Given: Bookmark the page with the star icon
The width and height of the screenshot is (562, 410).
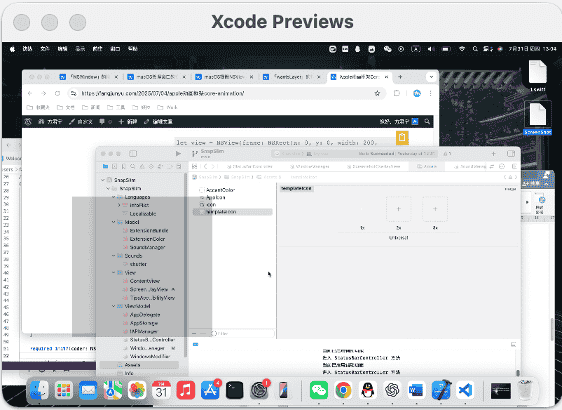Looking at the screenshot, I should [x=377, y=94].
